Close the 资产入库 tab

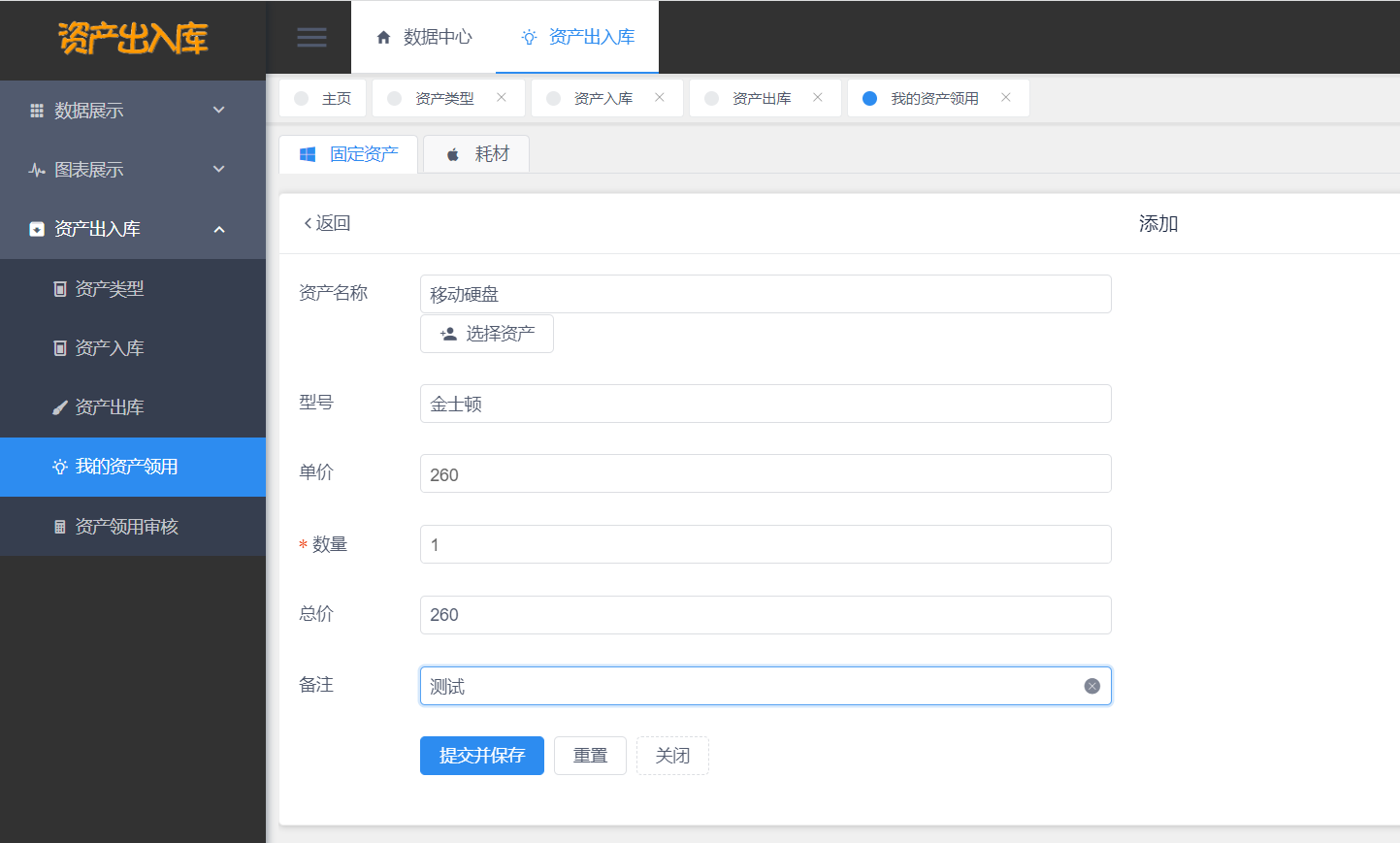click(x=660, y=97)
